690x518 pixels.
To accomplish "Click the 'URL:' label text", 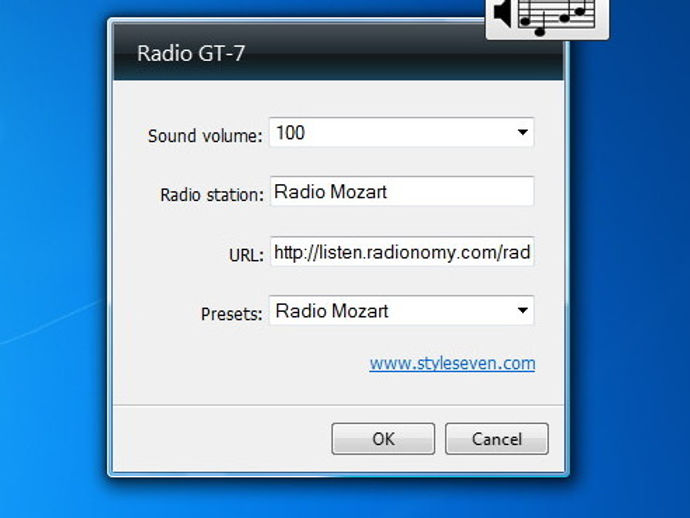I will [x=246, y=255].
